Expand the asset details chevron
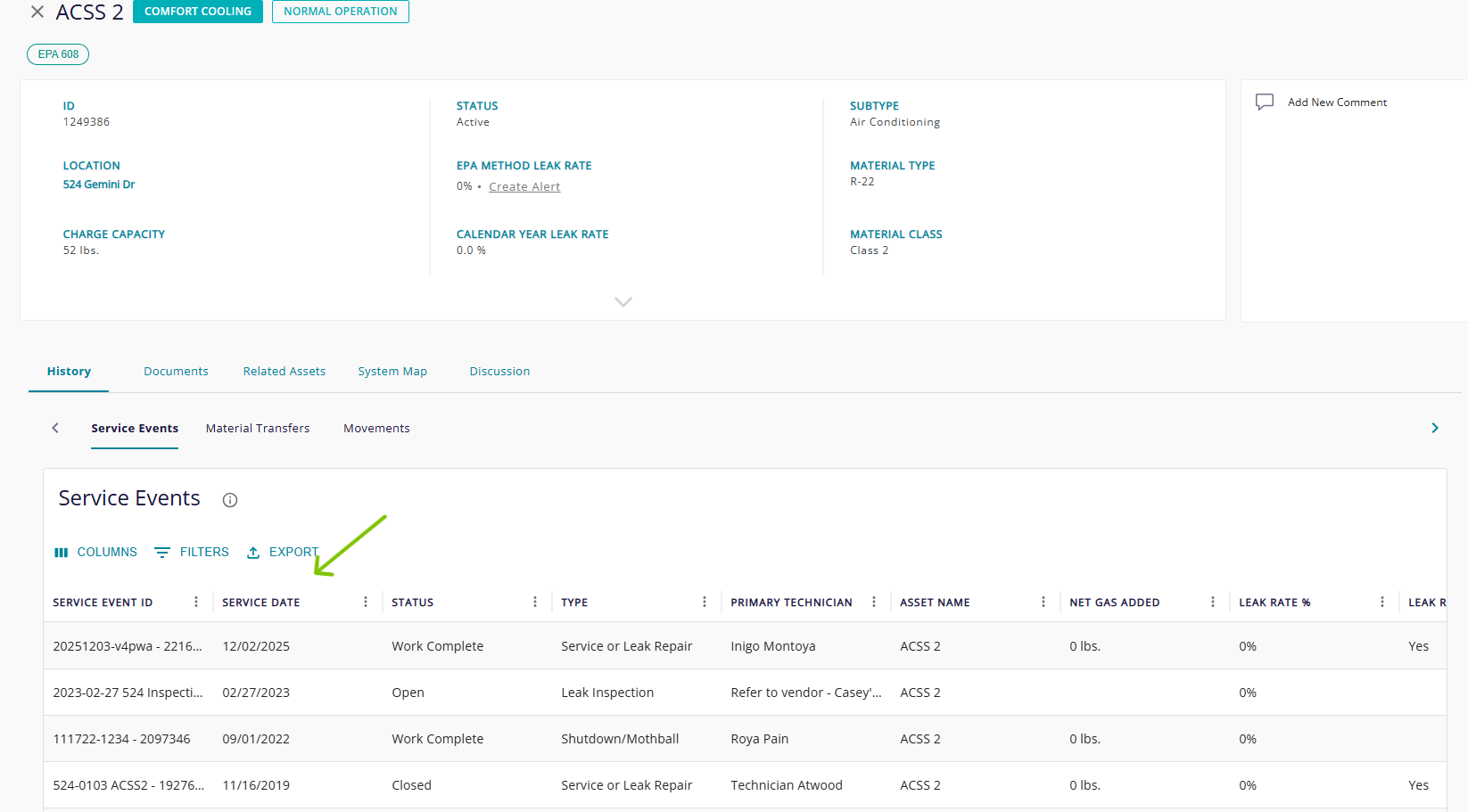Viewport: 1468px width, 812px height. (623, 302)
